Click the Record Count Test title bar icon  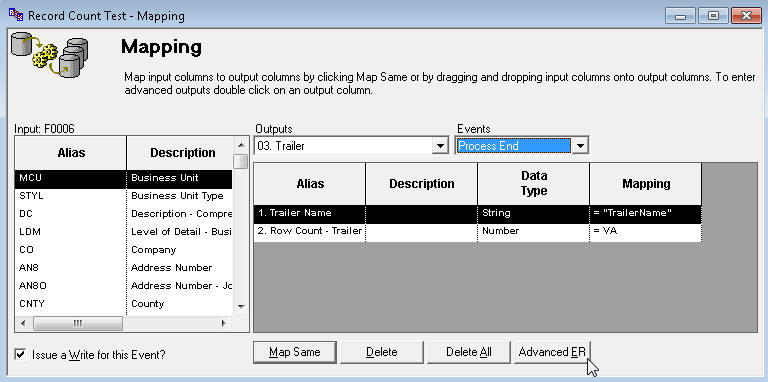[16, 15]
